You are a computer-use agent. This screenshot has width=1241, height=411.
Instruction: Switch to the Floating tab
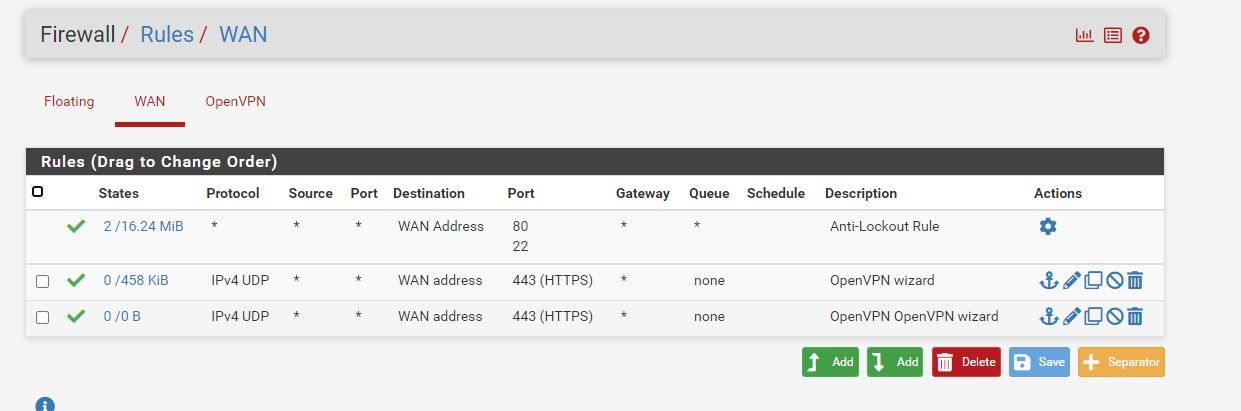(x=69, y=101)
